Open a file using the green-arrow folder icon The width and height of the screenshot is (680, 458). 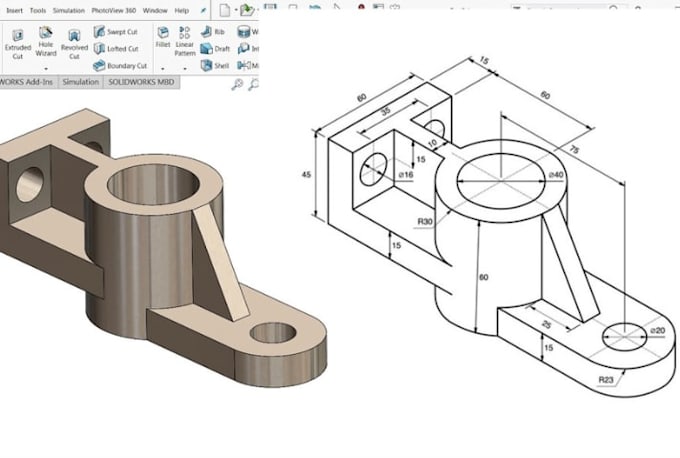tap(247, 10)
